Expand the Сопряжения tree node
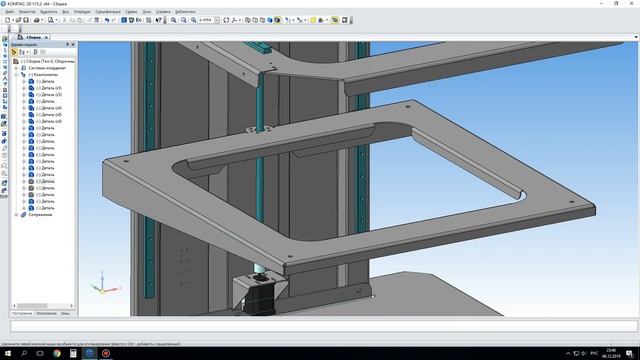 point(16,214)
